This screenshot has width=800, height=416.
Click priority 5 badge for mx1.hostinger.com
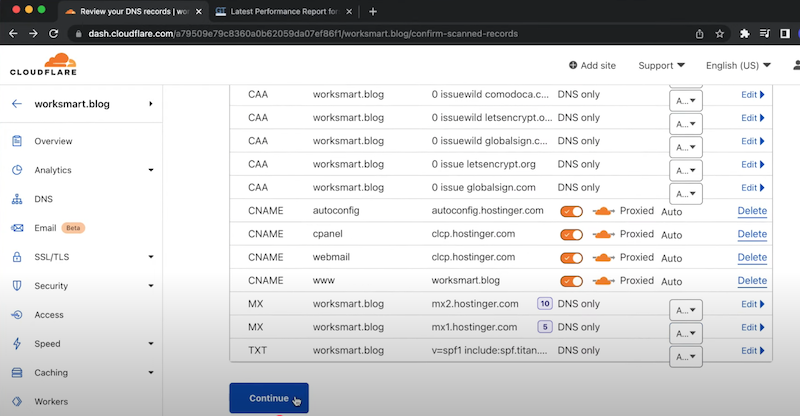[545, 327]
